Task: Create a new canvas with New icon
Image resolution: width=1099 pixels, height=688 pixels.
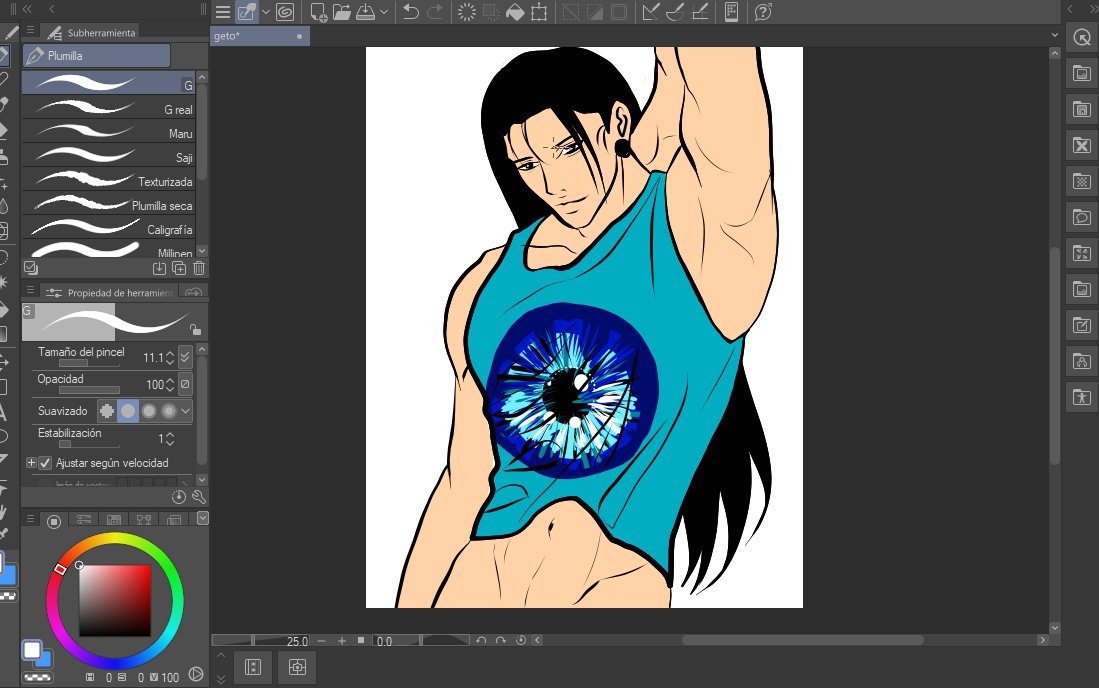Action: (x=318, y=12)
